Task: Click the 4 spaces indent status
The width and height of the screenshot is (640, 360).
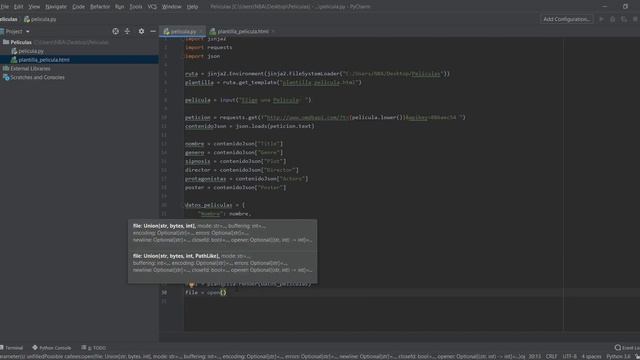Action: 591,356
